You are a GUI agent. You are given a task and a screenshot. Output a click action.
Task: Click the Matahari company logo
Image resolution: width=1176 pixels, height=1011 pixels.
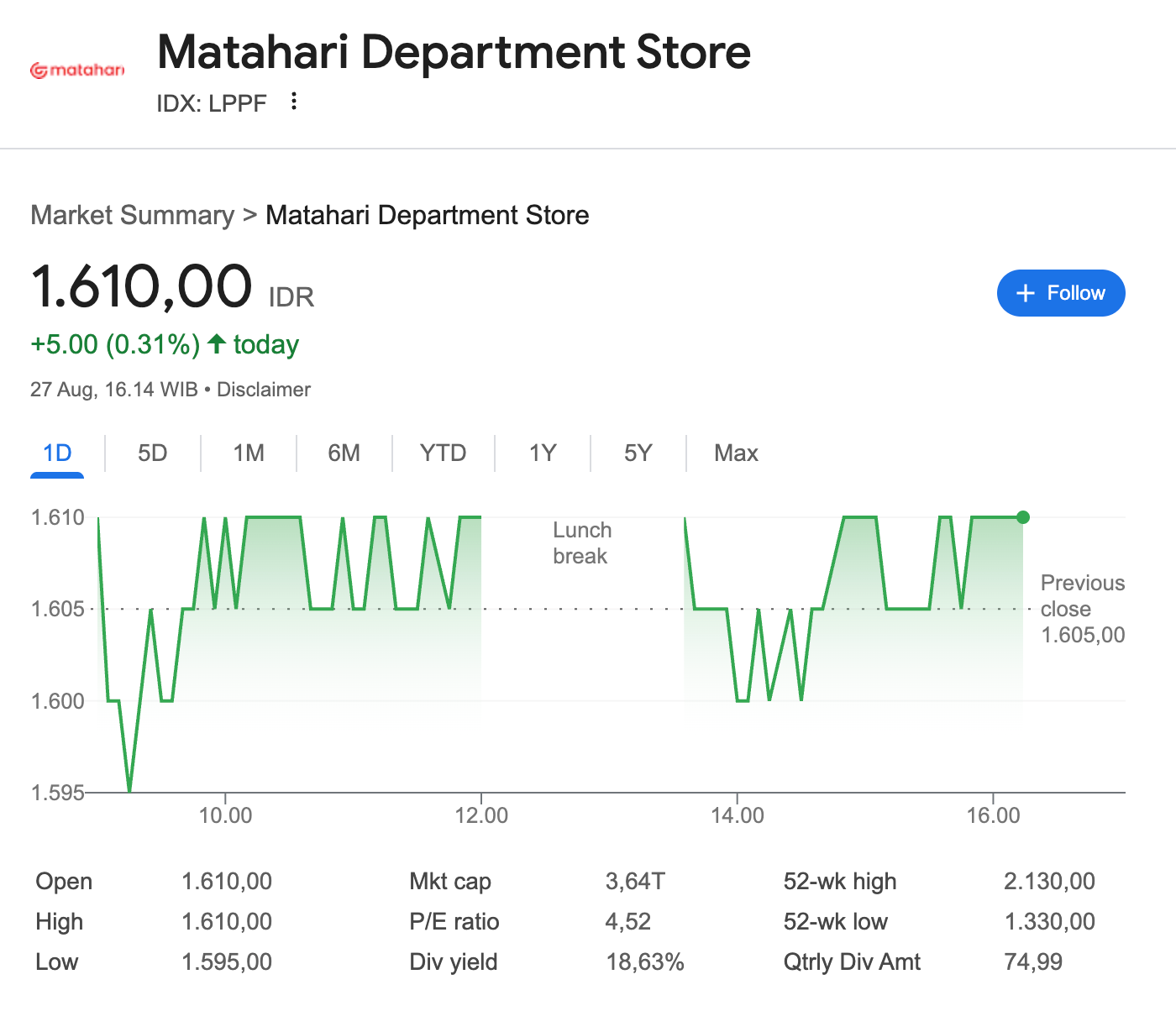pyautogui.click(x=77, y=71)
